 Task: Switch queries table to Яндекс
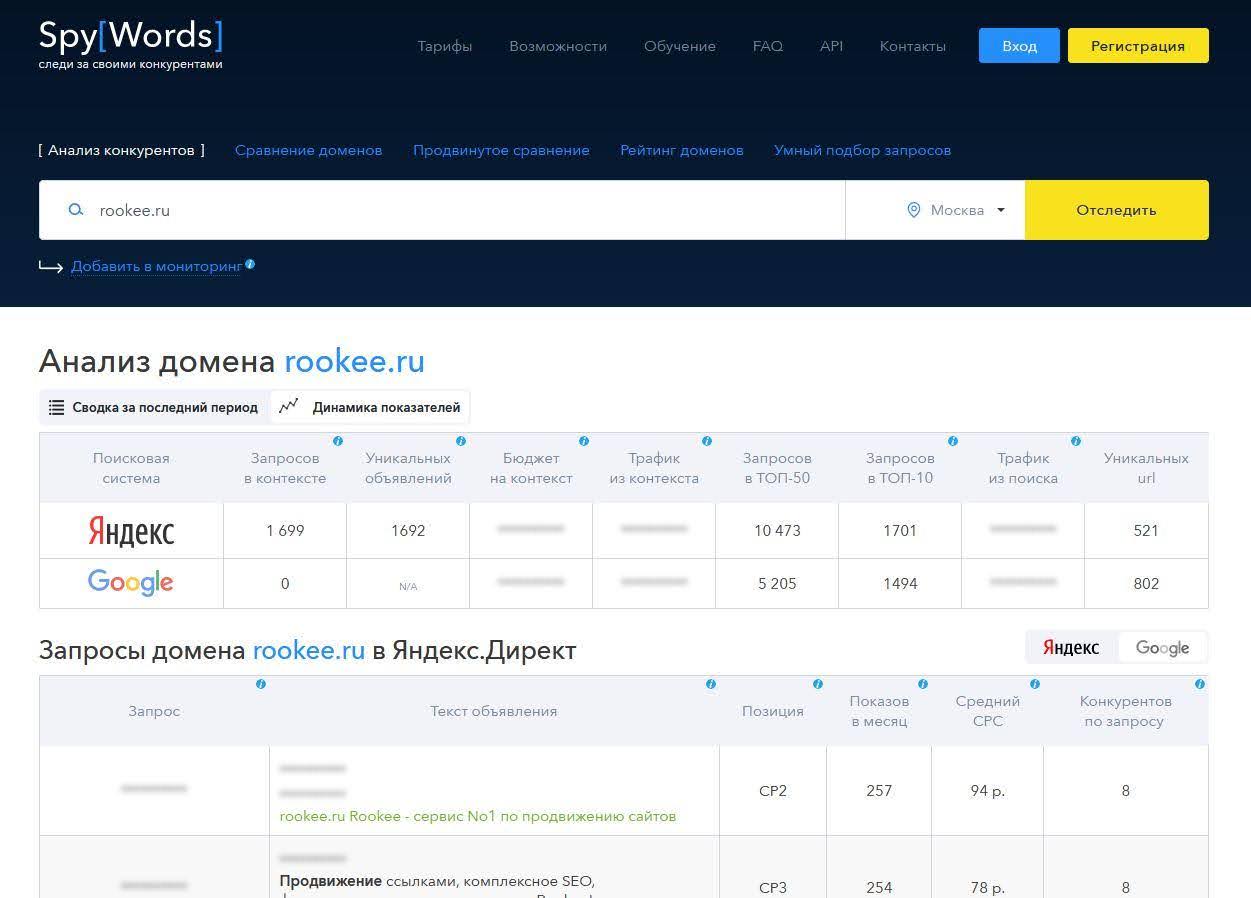click(1071, 648)
